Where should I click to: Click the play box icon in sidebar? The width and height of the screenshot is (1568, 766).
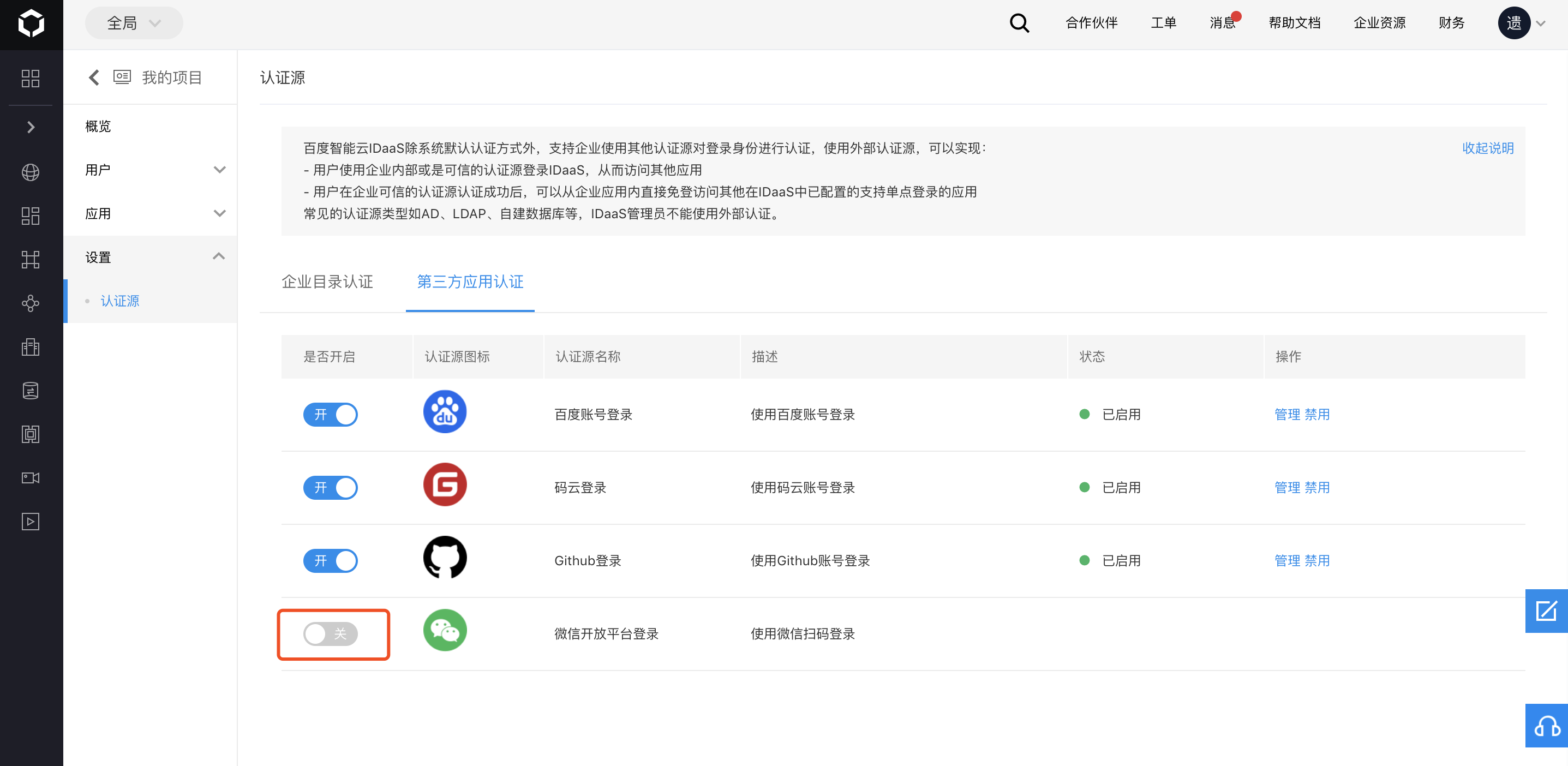click(x=31, y=522)
